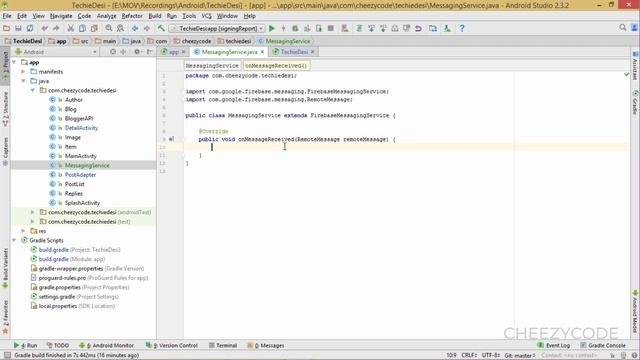Click the Debug bug icon

coord(295,28)
